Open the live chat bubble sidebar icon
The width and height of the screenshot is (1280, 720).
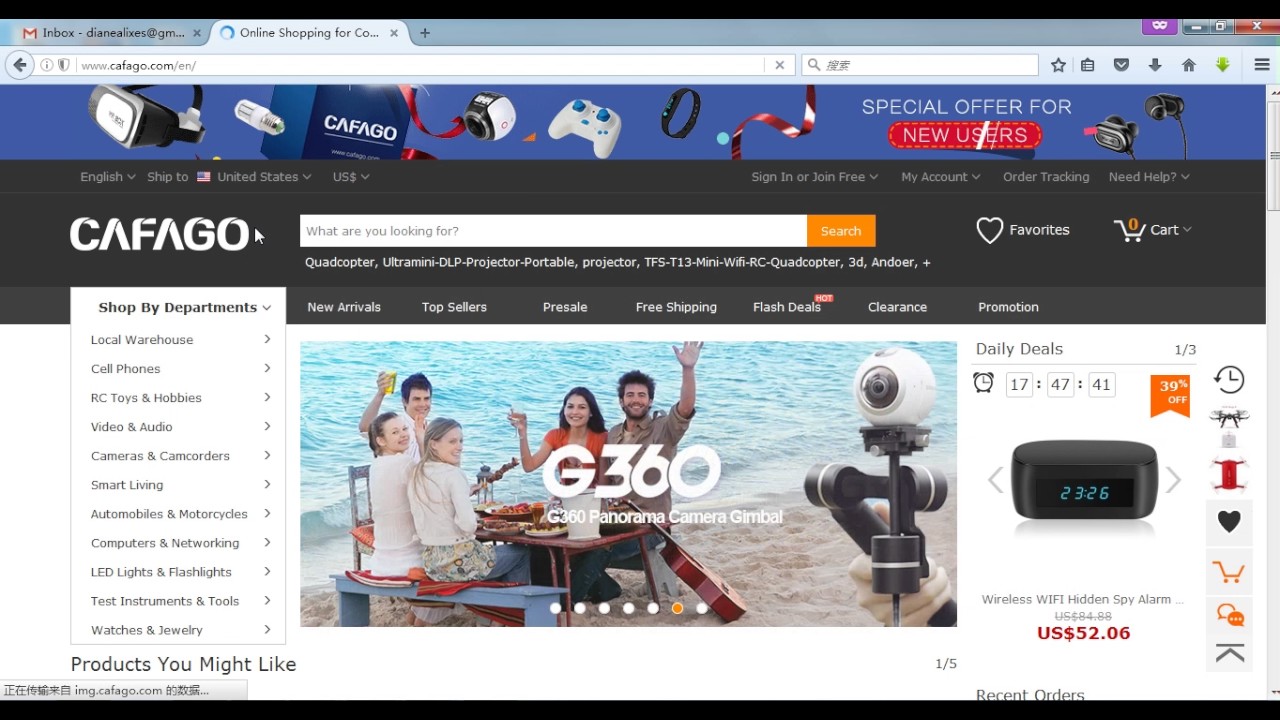(x=1230, y=615)
